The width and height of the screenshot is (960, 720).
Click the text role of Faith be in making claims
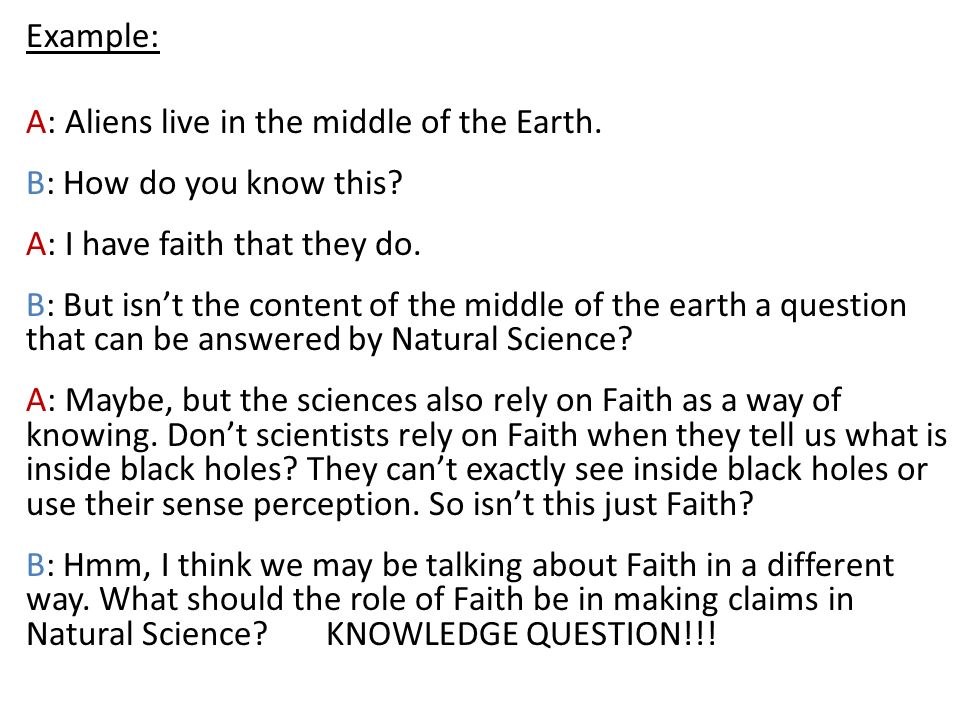click(590, 599)
